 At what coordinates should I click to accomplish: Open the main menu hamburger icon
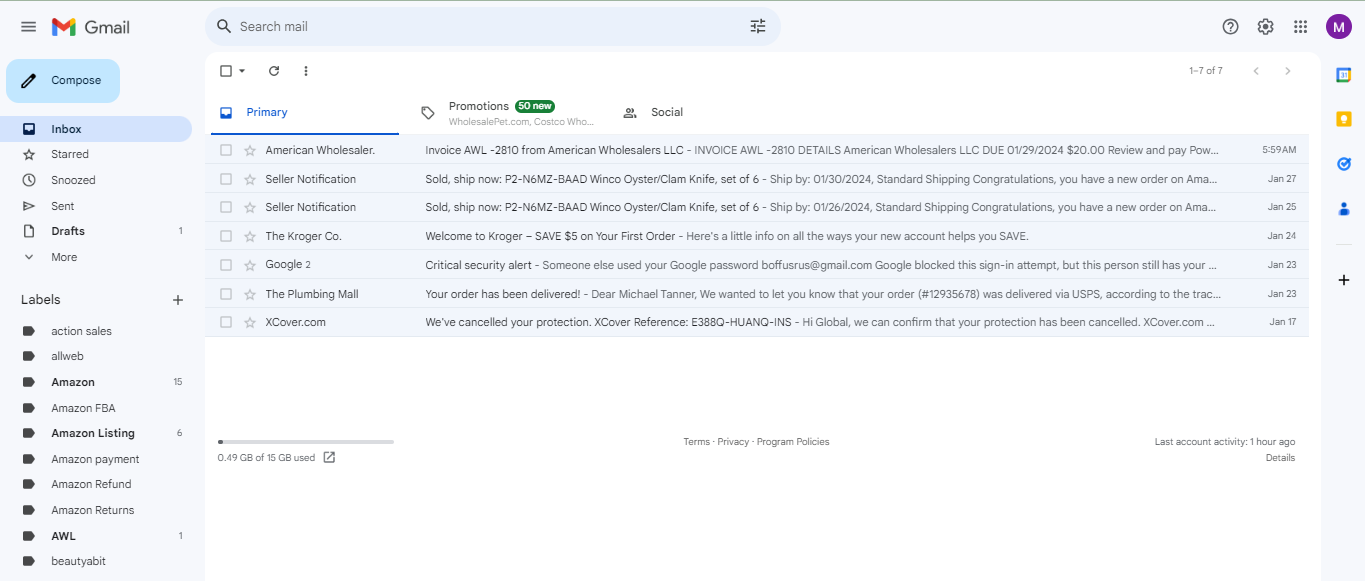coord(28,27)
